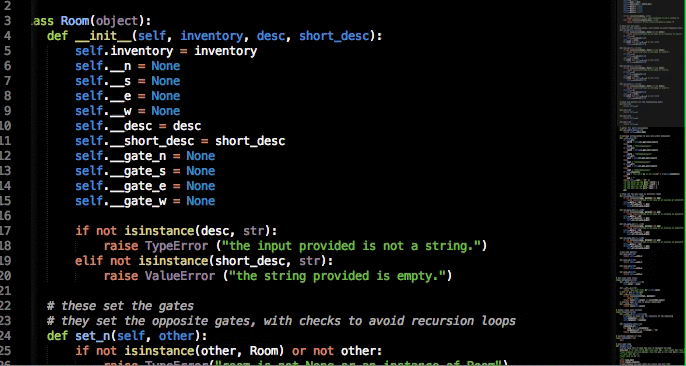Click comment about avoiding recursion loops
The height and width of the screenshot is (366, 686).
point(281,321)
